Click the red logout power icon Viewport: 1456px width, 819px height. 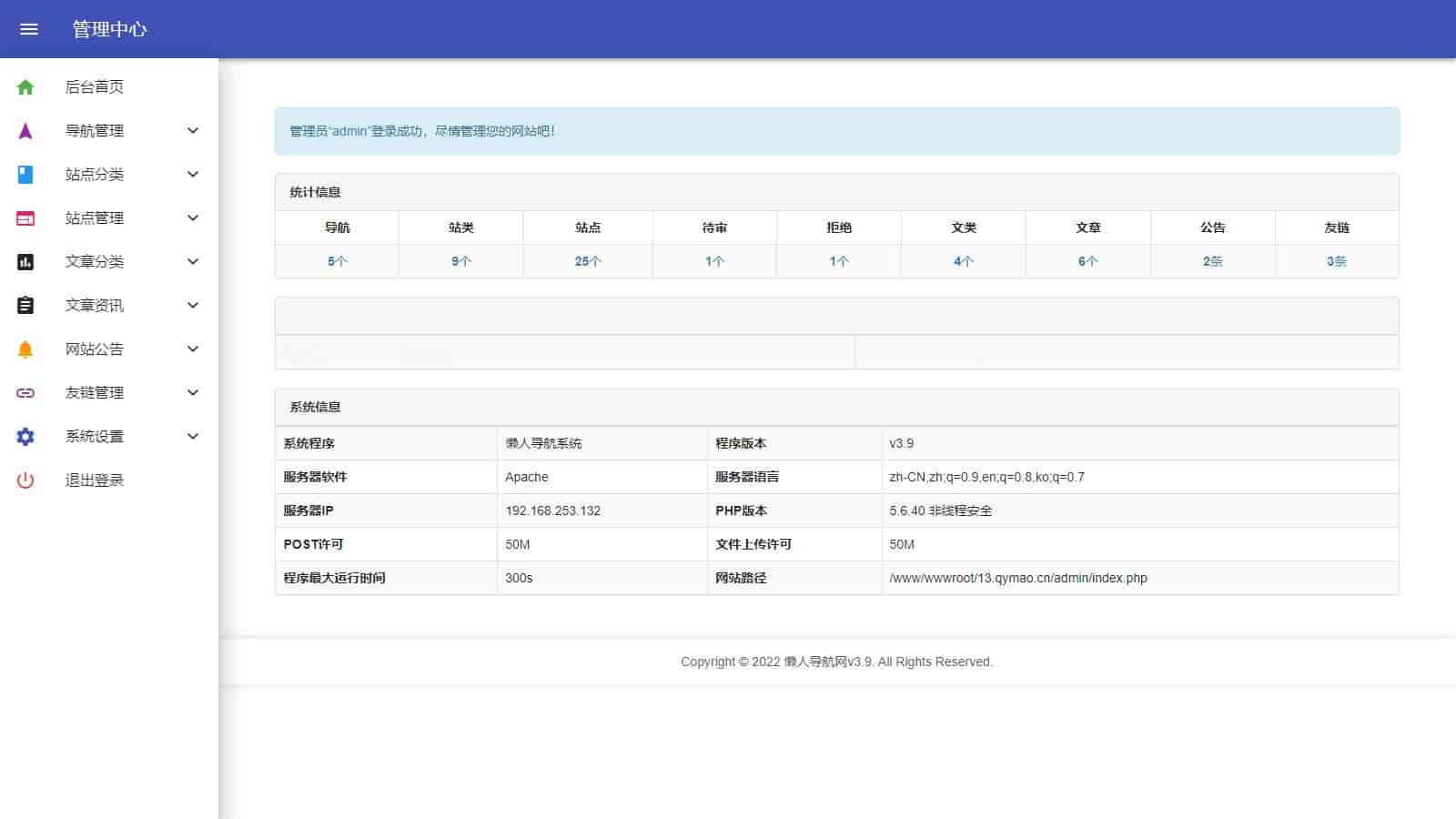25,480
